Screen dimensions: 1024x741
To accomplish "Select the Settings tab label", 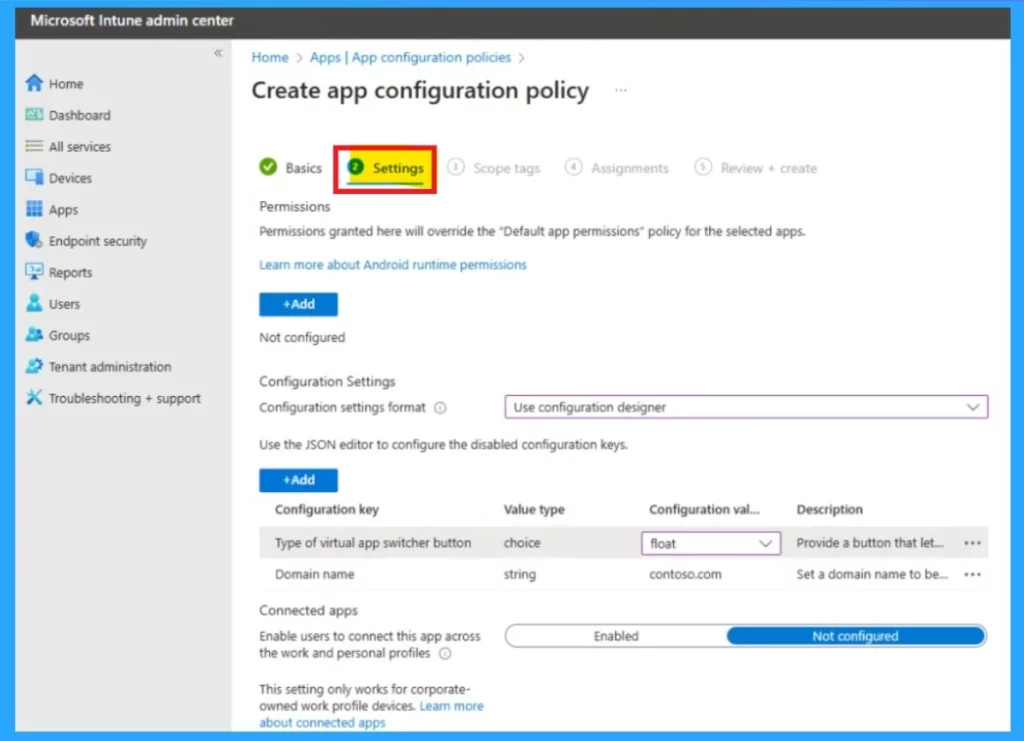I will [398, 168].
